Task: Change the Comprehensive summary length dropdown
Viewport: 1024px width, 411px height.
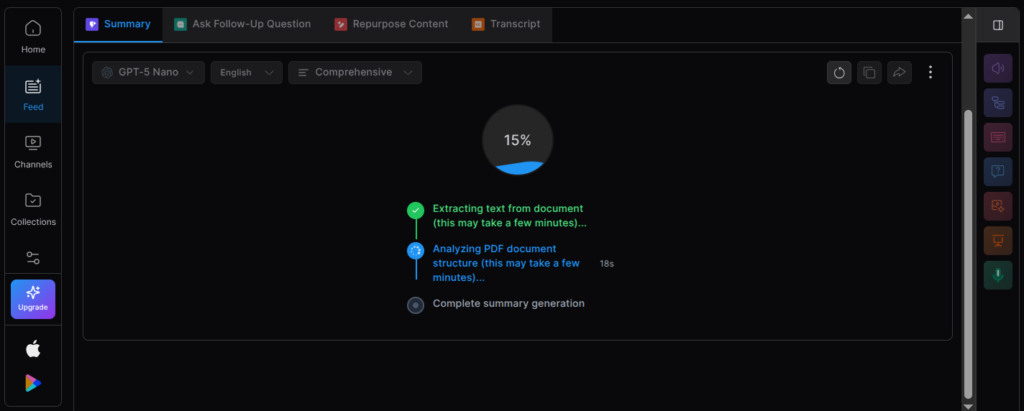Action: 354,72
